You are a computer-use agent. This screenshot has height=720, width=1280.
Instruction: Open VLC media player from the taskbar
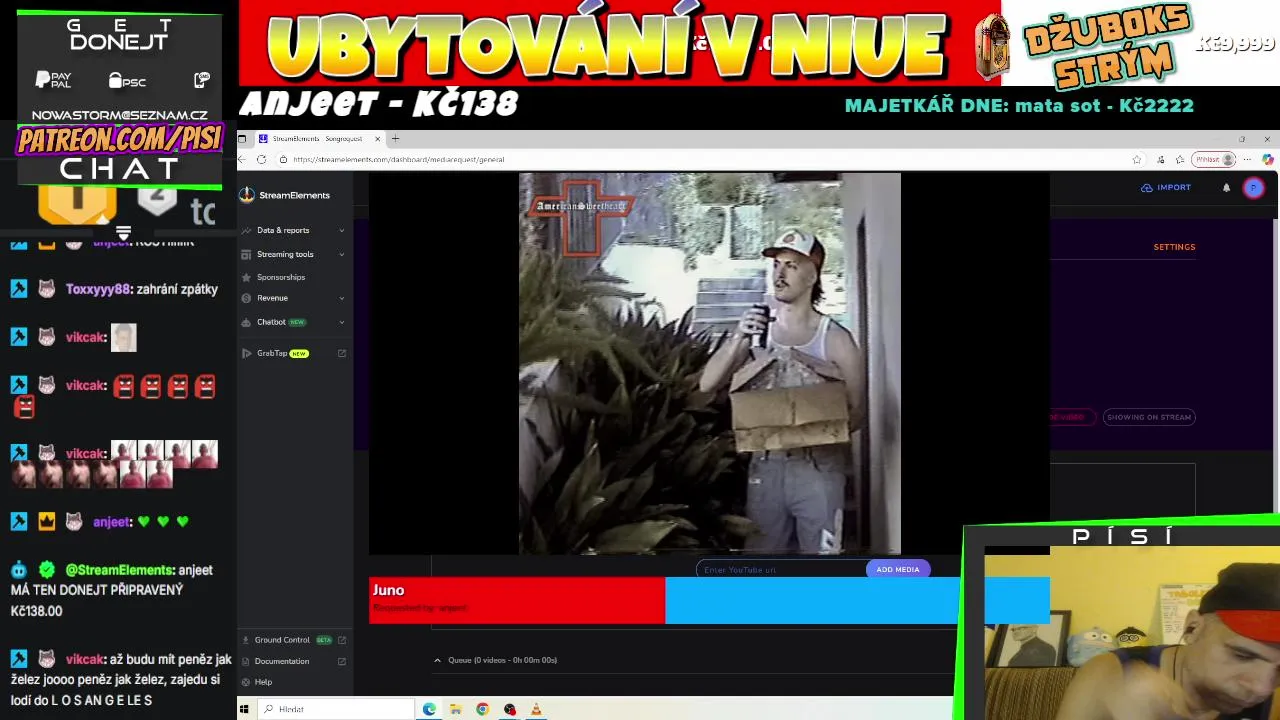[x=536, y=709]
